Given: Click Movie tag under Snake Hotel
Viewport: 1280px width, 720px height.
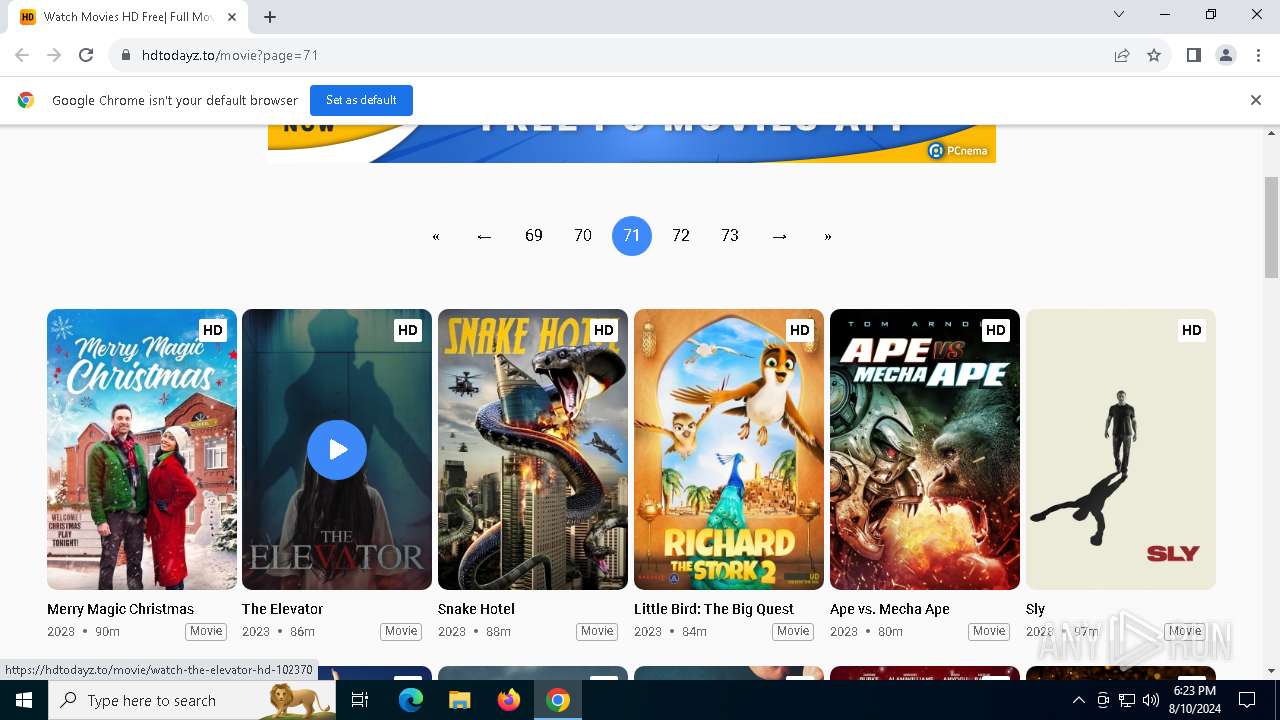Looking at the screenshot, I should [x=597, y=631].
